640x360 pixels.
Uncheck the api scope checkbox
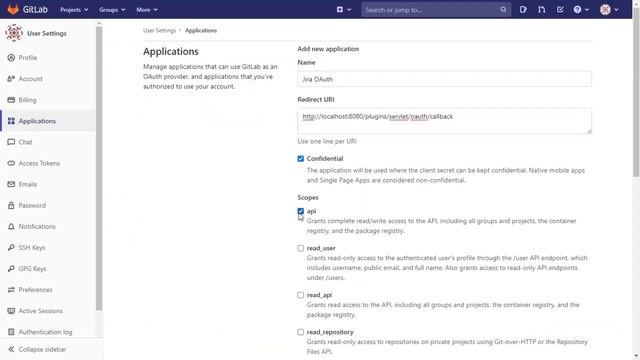click(301, 211)
